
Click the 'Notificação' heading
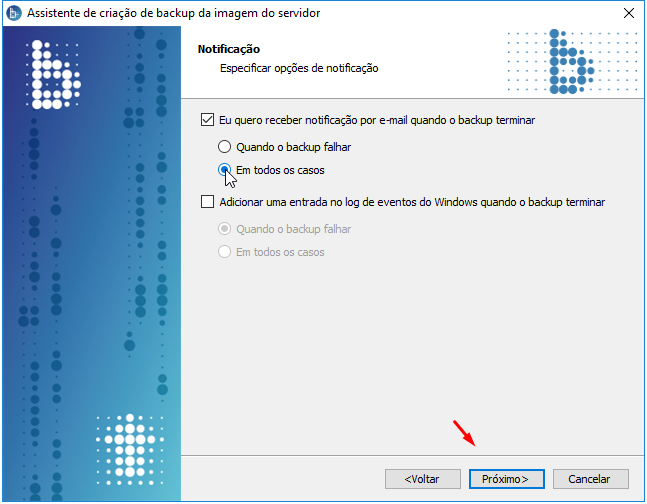click(229, 49)
